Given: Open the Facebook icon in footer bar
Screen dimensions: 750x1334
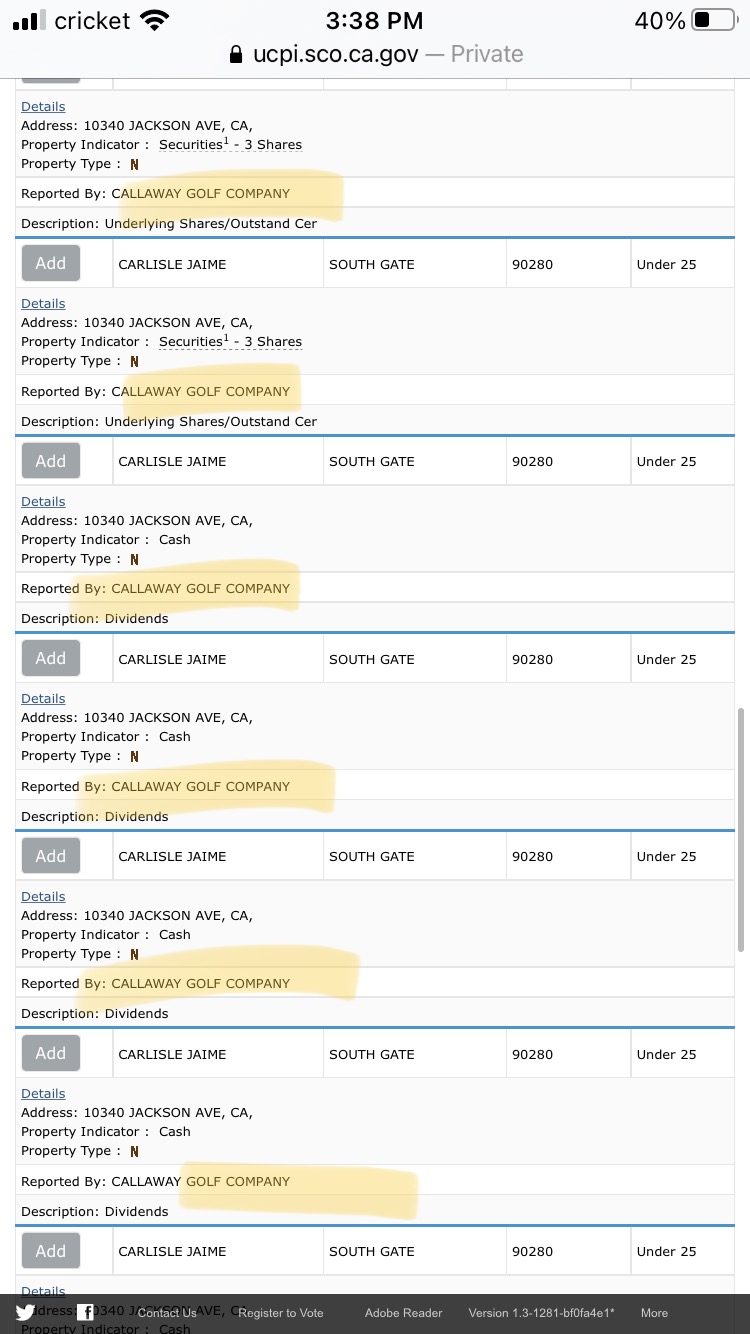Looking at the screenshot, I should point(86,1312).
